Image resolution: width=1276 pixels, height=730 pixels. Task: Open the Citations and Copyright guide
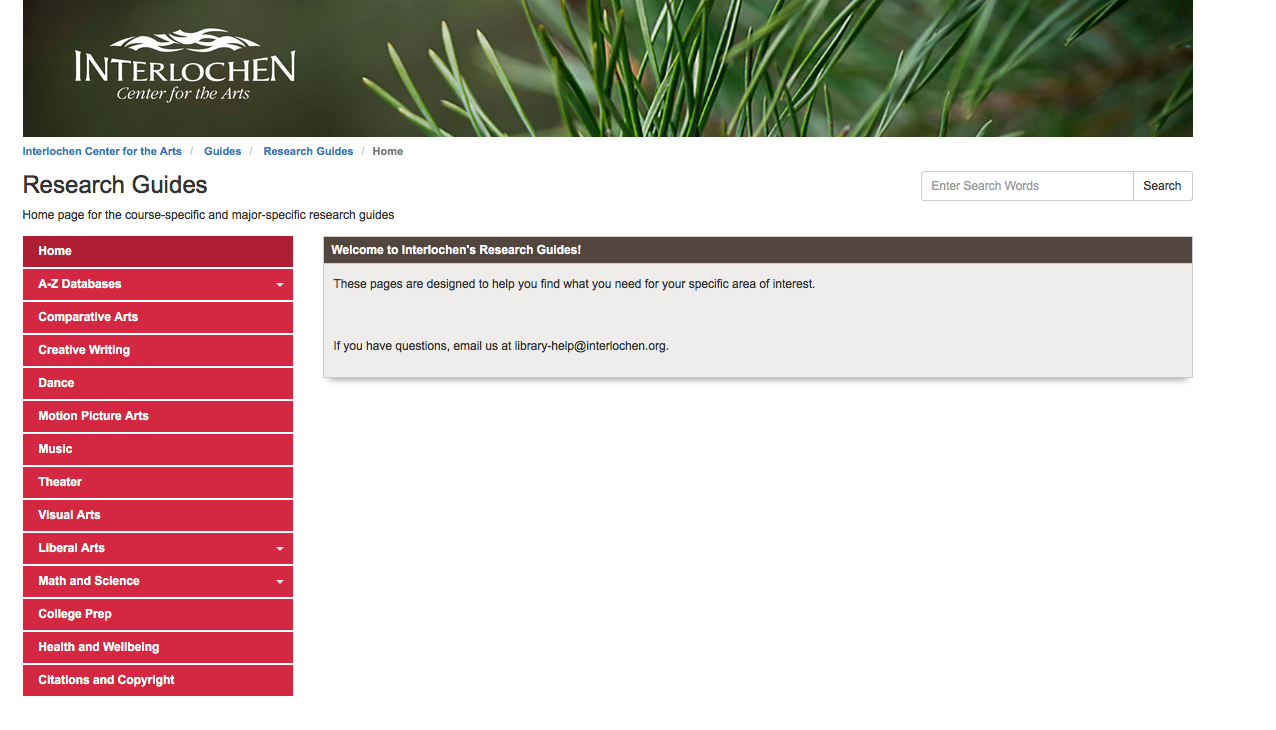click(158, 680)
